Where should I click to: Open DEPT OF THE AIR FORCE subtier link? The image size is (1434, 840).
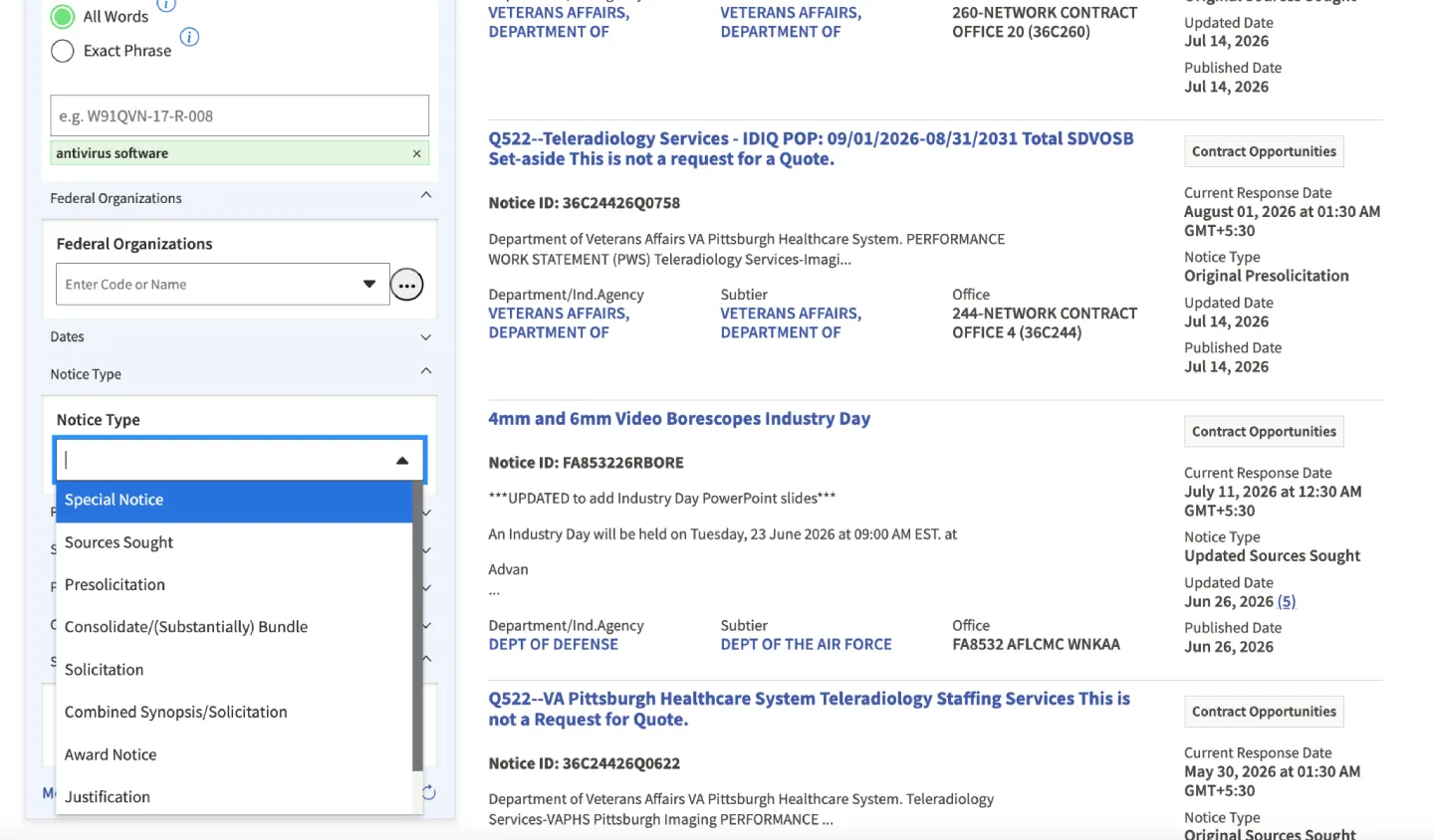(x=806, y=644)
